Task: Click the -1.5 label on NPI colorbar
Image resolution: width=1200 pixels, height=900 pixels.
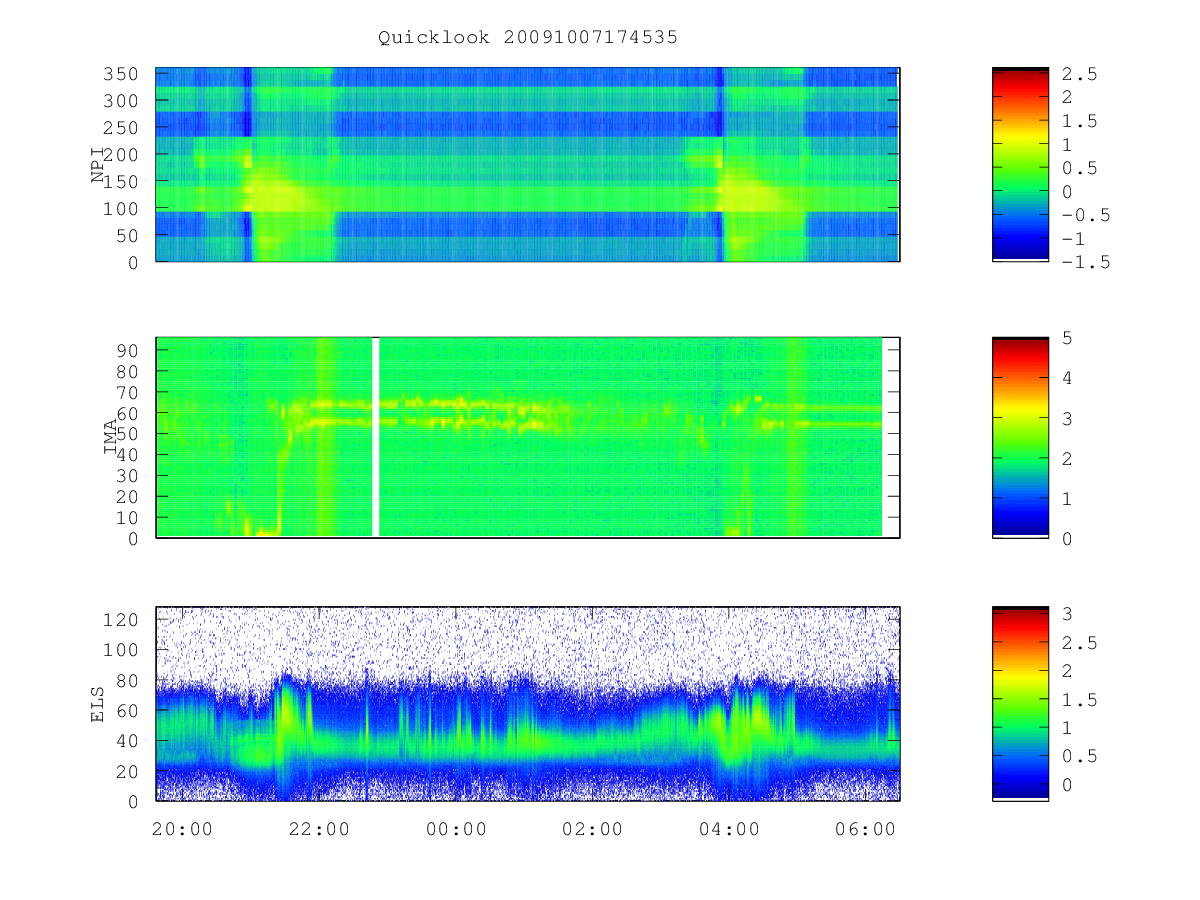Action: point(1085,262)
